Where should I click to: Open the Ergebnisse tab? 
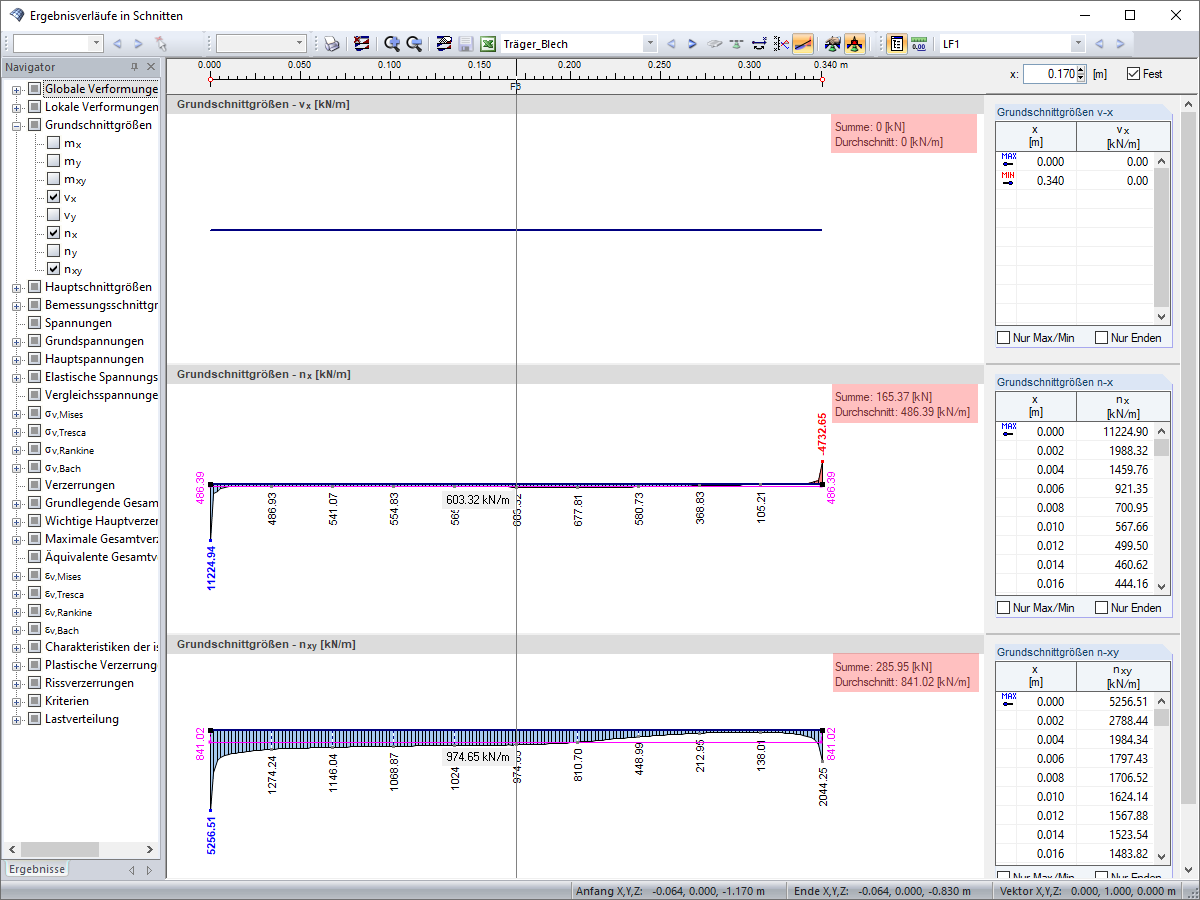click(x=37, y=869)
